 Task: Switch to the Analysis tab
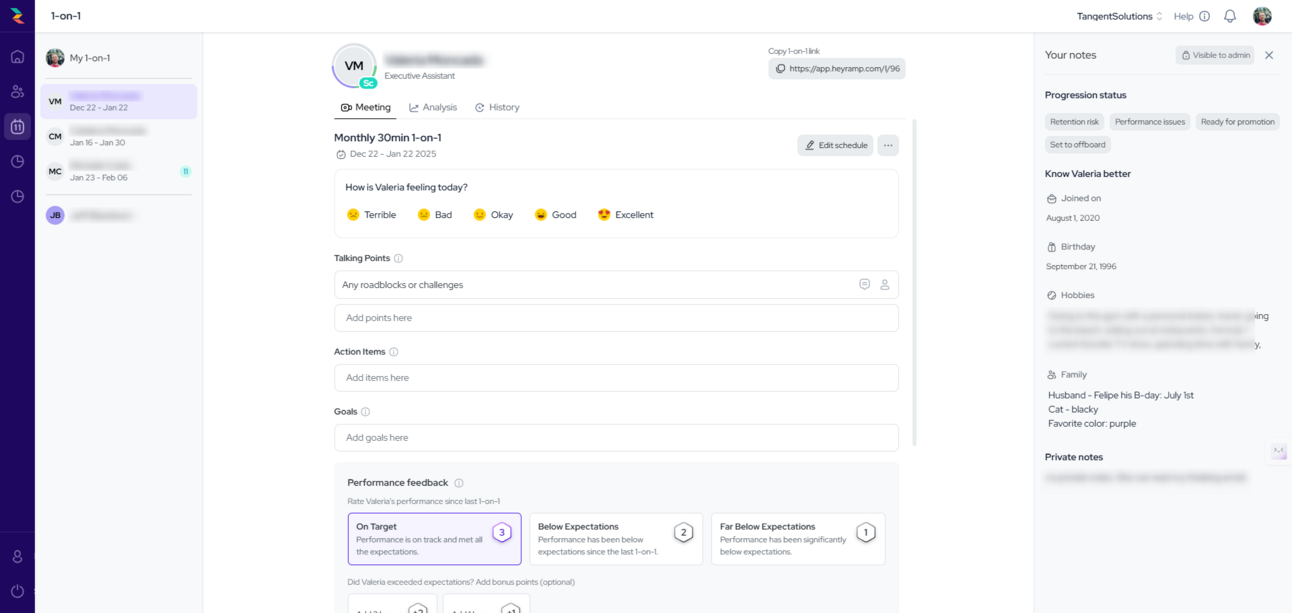pos(433,107)
